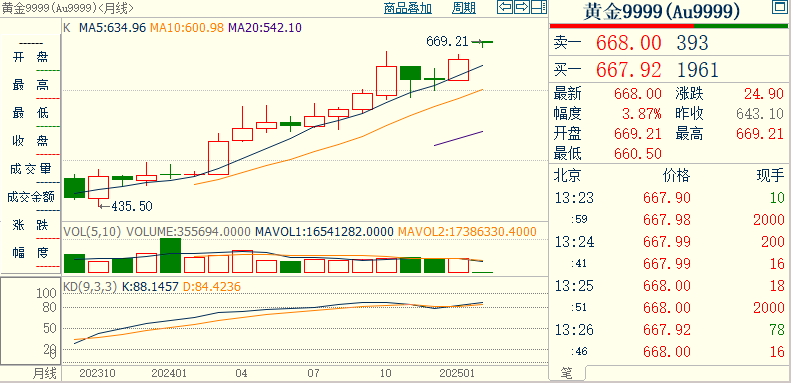Open the 商品叠加 link
Screen dimensions: 791x383
coord(408,8)
